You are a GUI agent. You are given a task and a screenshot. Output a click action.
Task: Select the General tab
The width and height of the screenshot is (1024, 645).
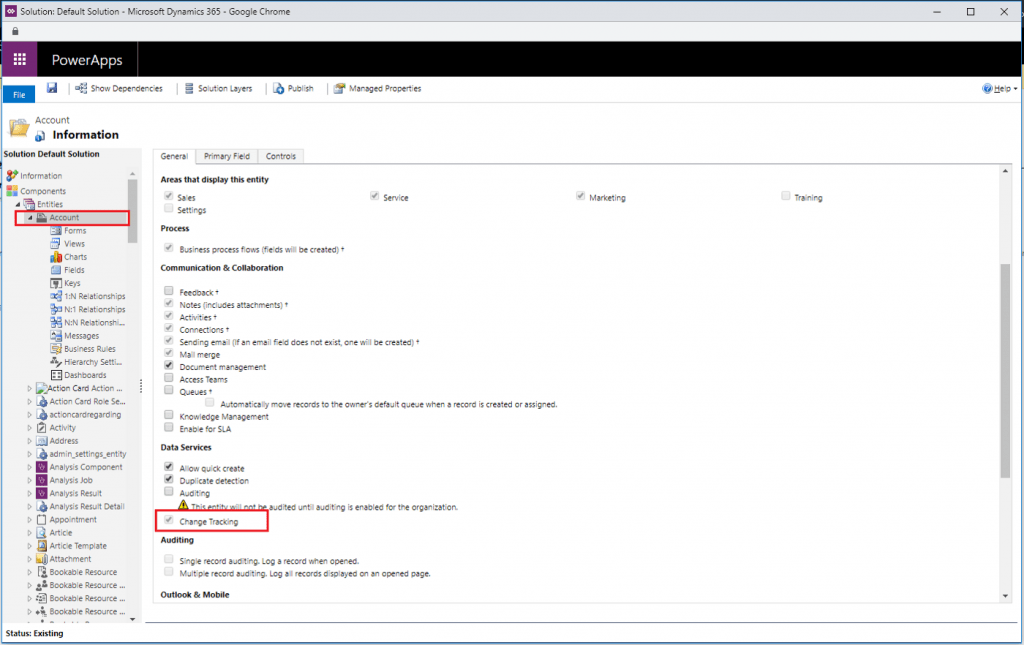click(x=174, y=157)
